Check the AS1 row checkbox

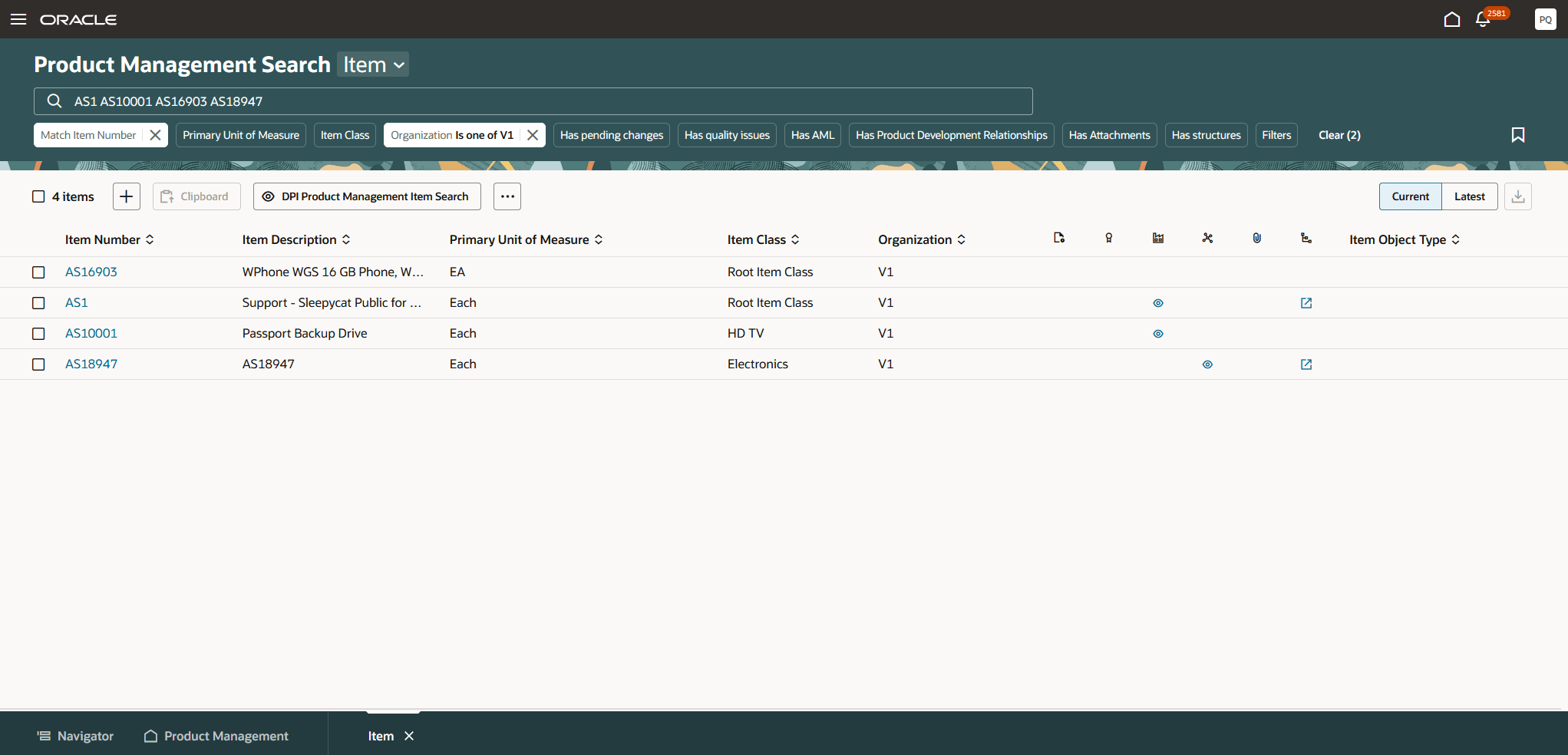[x=38, y=303]
